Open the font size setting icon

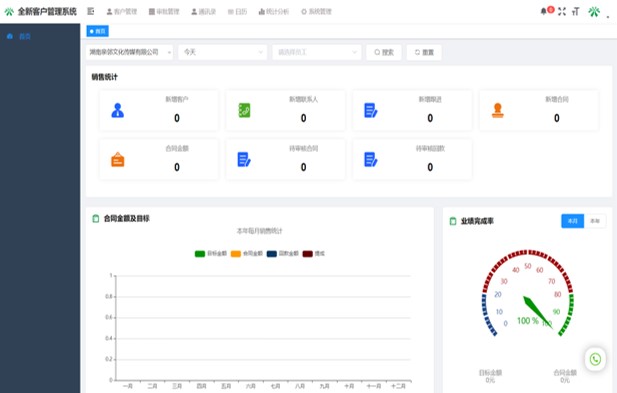(576, 11)
